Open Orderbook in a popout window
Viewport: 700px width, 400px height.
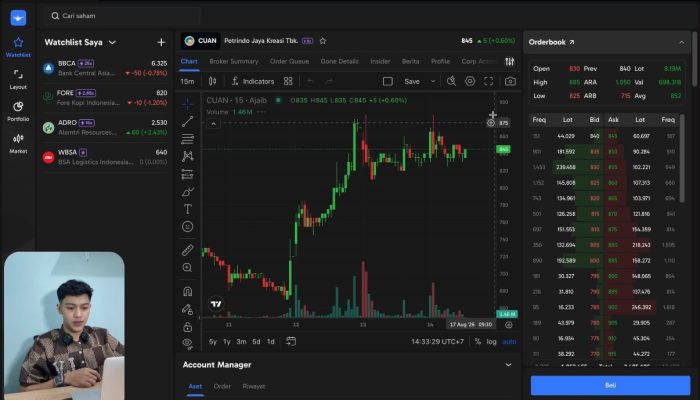coord(572,42)
